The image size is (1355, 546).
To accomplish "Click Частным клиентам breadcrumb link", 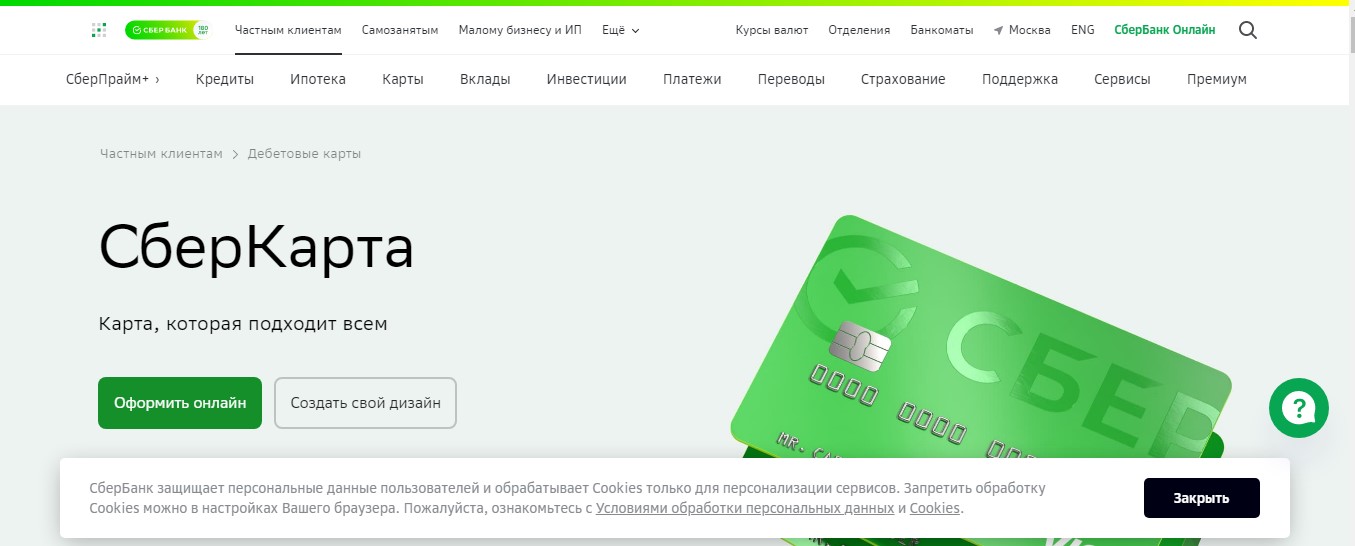I will click(x=161, y=154).
